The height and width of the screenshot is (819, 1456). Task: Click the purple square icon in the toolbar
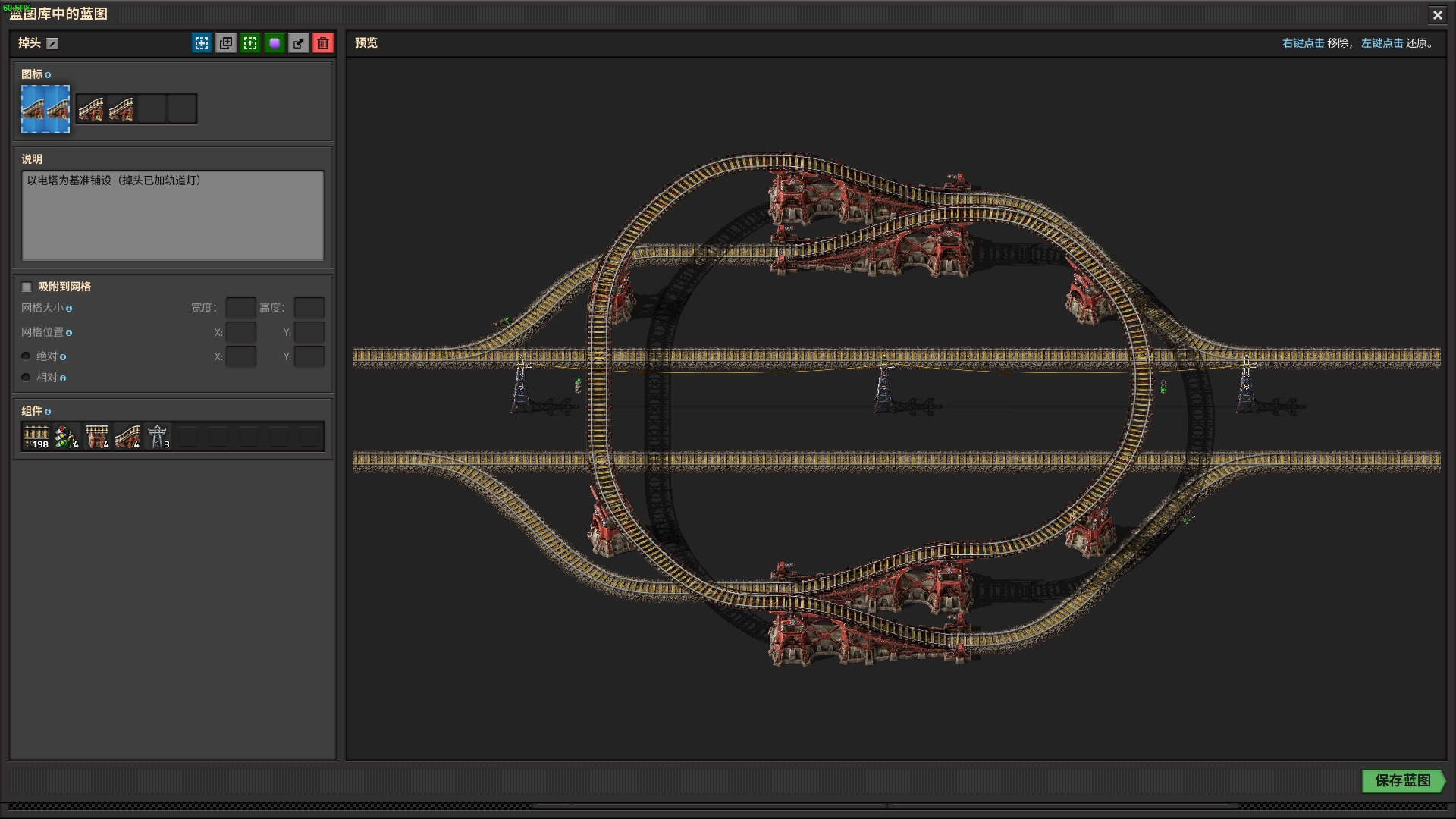point(275,43)
